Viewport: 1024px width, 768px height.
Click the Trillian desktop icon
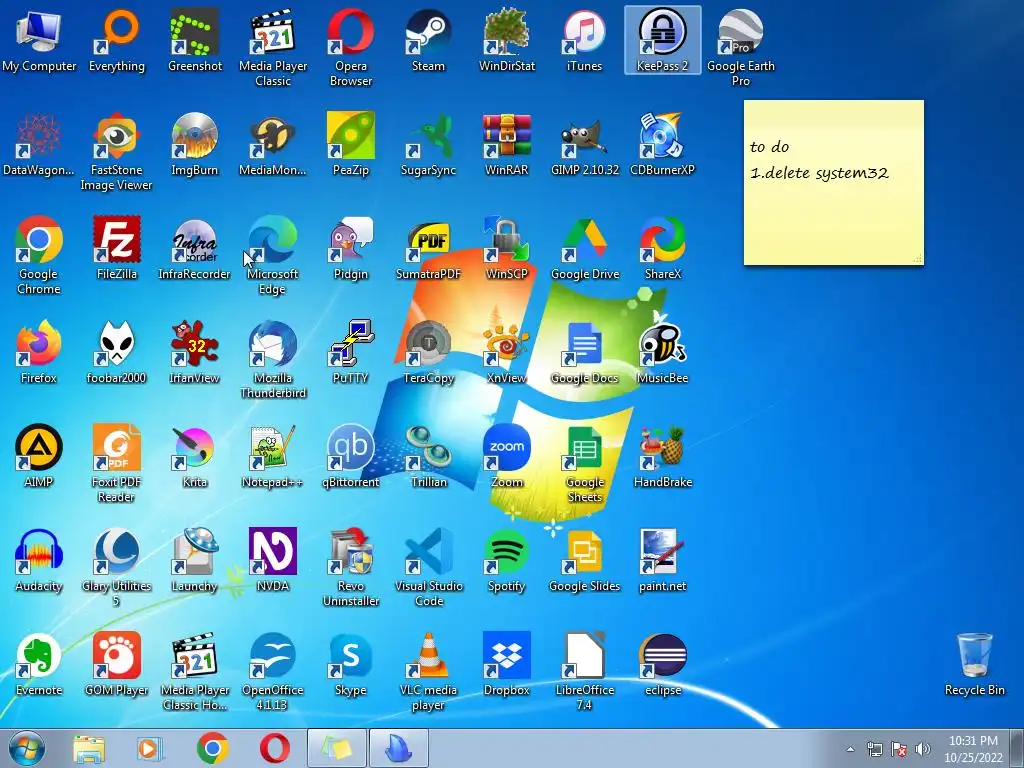428,456
